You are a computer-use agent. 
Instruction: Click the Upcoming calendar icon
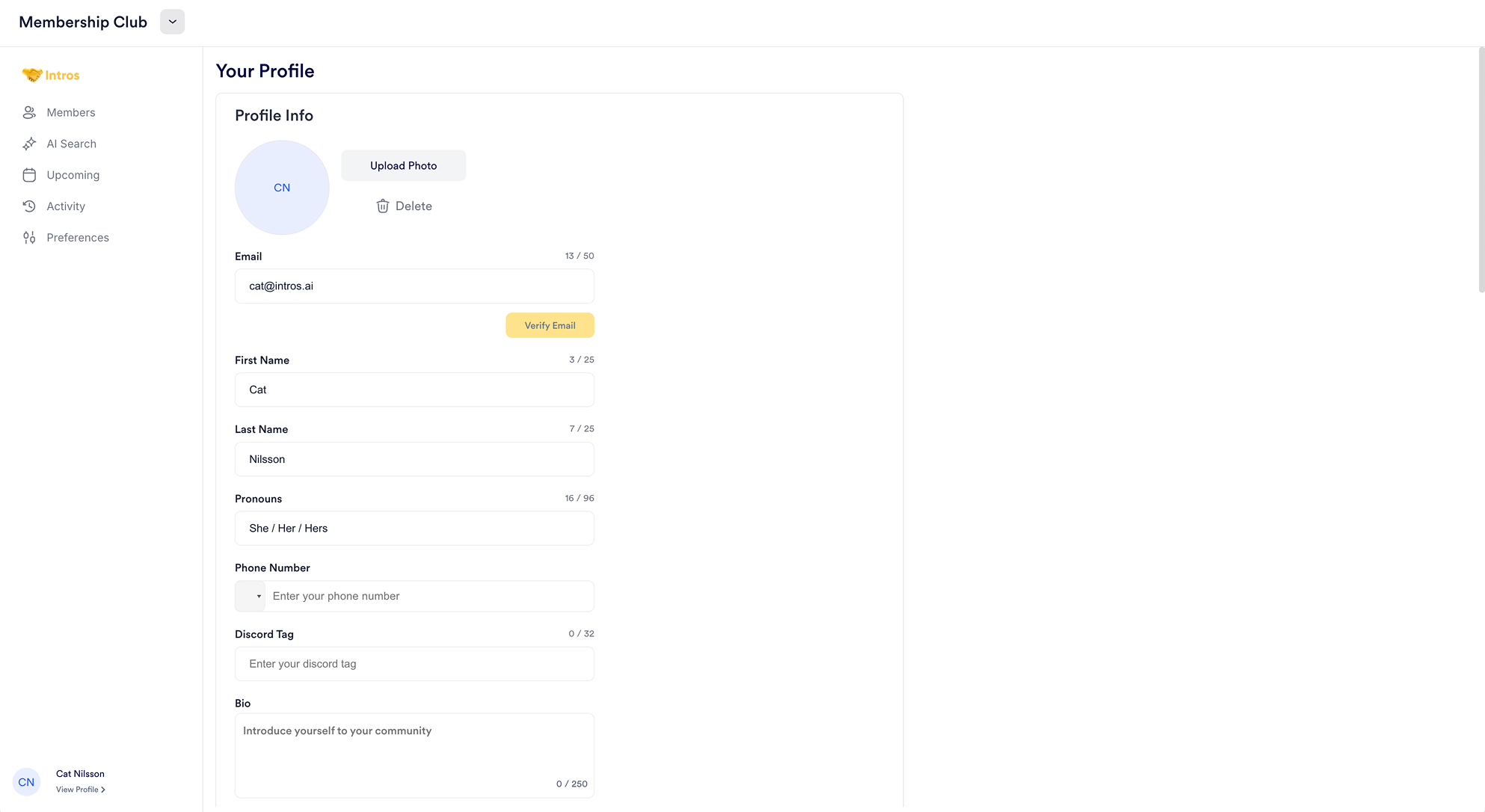pyautogui.click(x=29, y=175)
